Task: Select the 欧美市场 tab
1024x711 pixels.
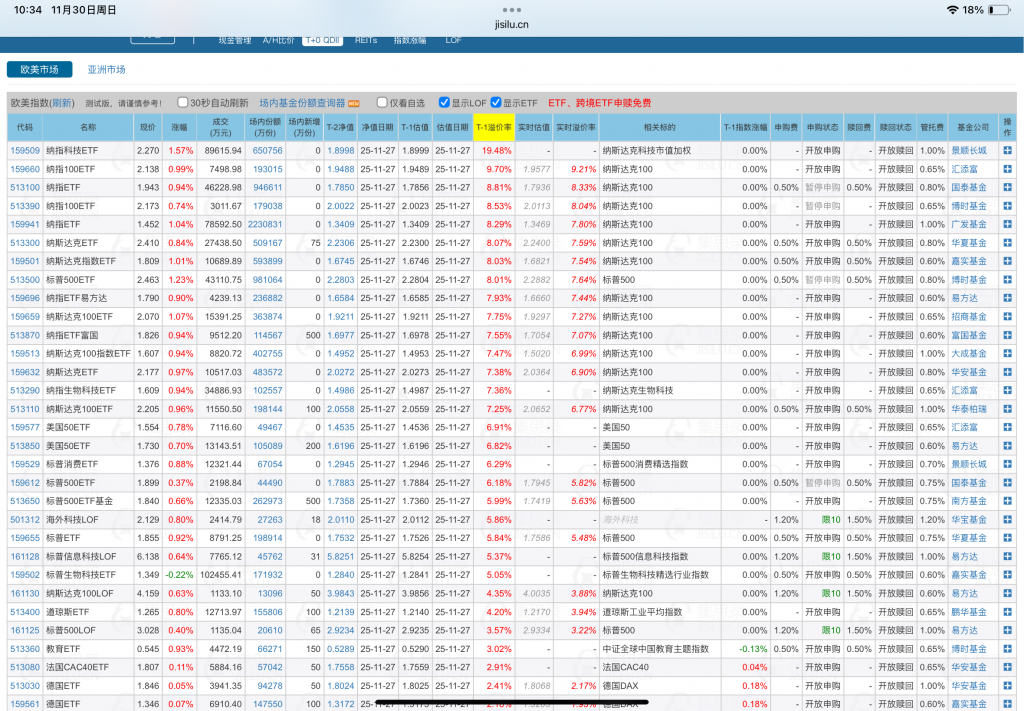Action: coord(40,69)
